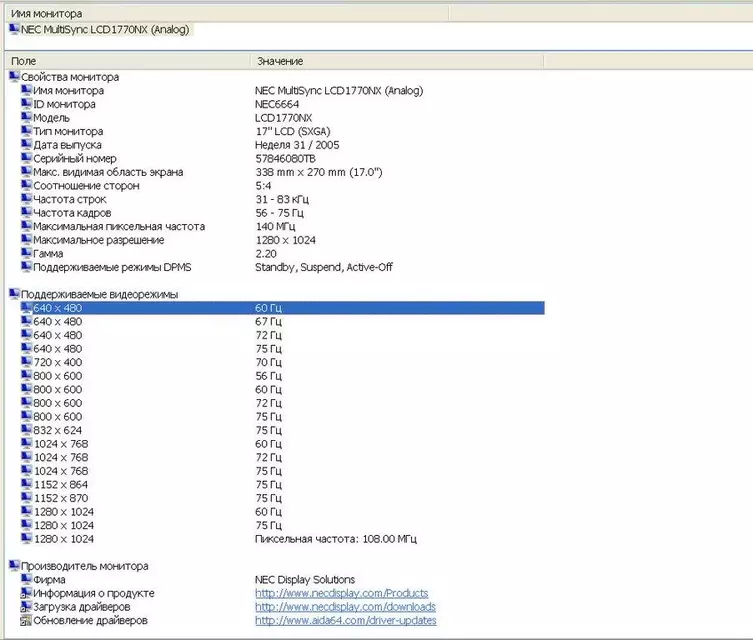
Task: Open the necdisplay.com/Products link
Action: click(x=341, y=593)
